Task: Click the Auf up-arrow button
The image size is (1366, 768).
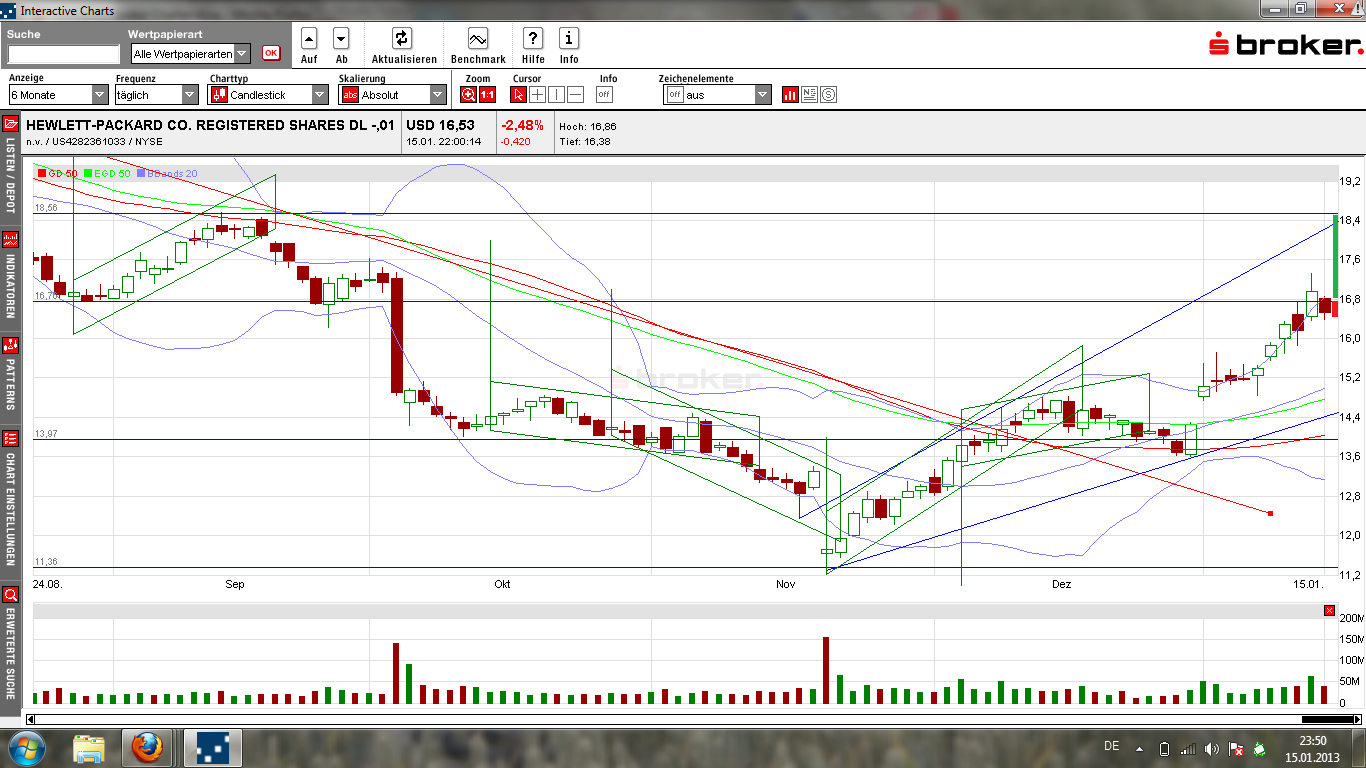Action: [309, 39]
